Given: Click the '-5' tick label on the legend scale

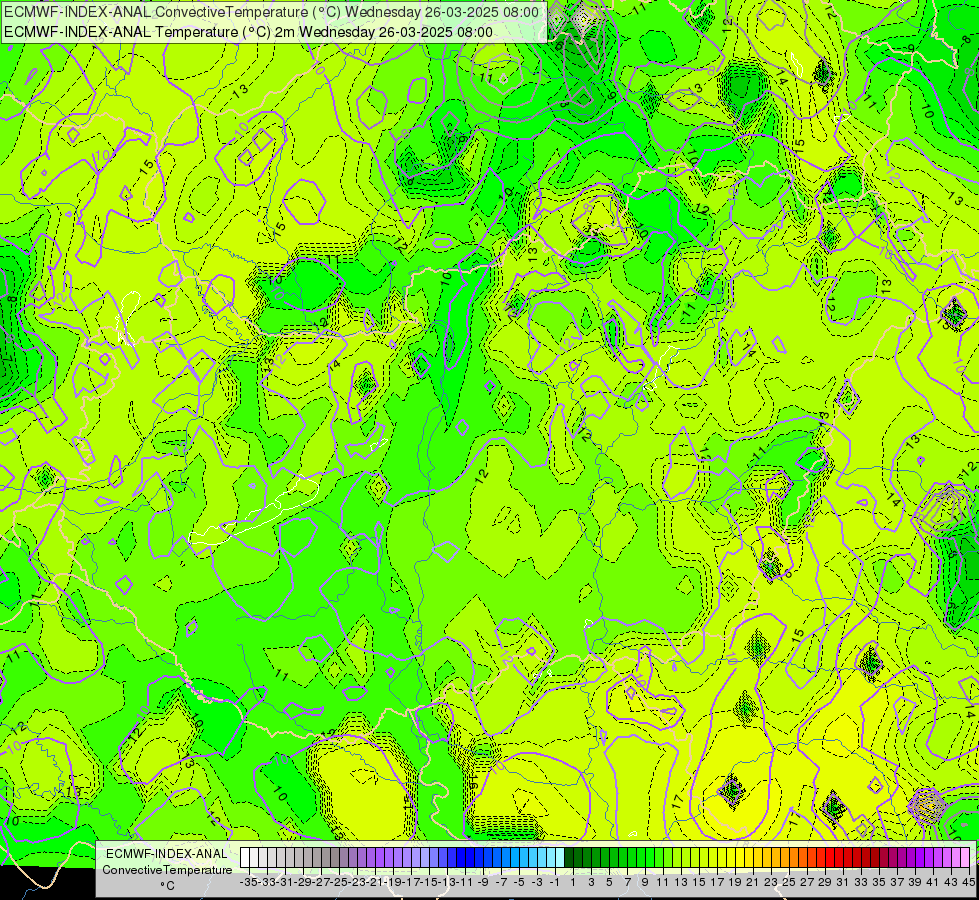Looking at the screenshot, I should pyautogui.click(x=519, y=882).
